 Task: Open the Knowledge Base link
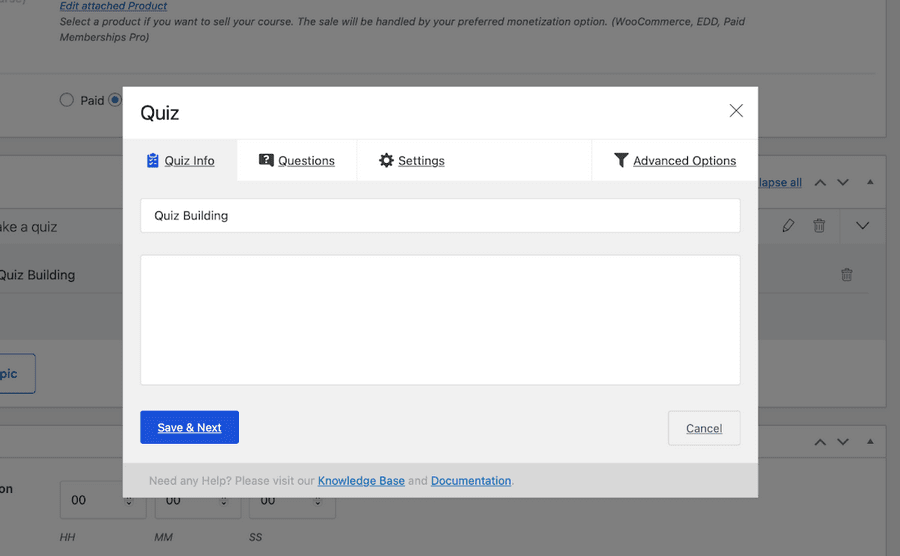pyautogui.click(x=361, y=481)
